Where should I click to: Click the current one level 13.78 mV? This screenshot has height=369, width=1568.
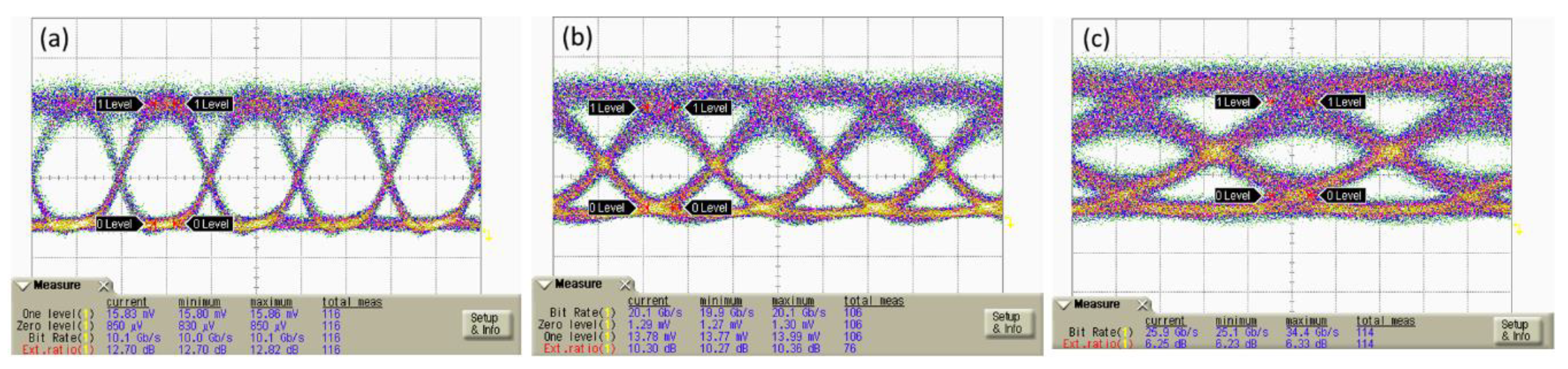tap(652, 336)
